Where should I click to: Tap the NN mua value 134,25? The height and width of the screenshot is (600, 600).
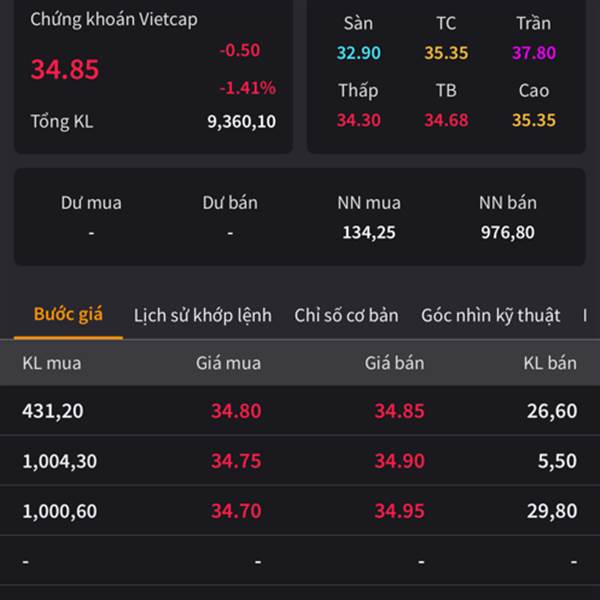(369, 233)
